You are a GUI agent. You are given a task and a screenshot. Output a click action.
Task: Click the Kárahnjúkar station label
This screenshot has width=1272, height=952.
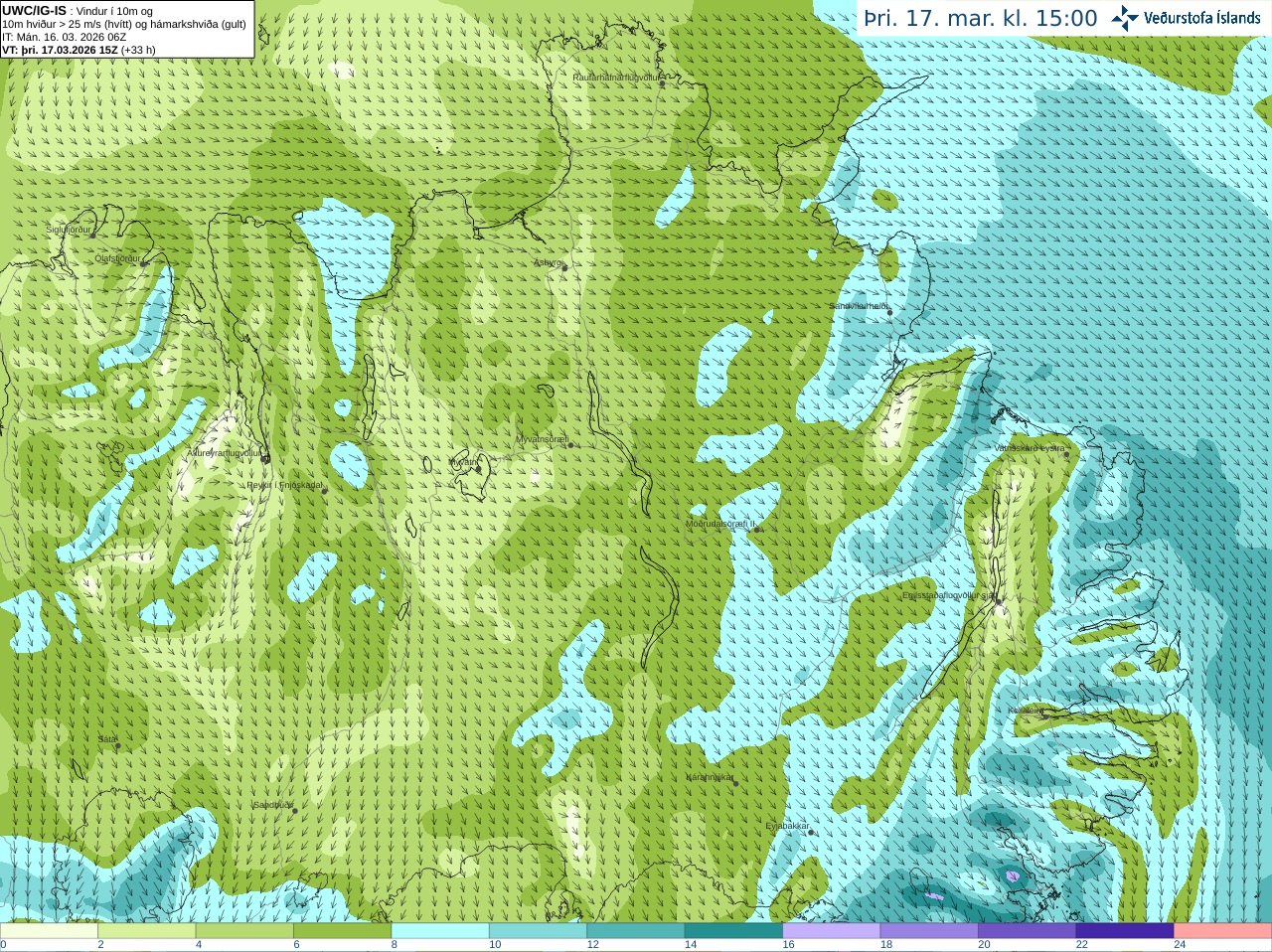pyautogui.click(x=710, y=777)
